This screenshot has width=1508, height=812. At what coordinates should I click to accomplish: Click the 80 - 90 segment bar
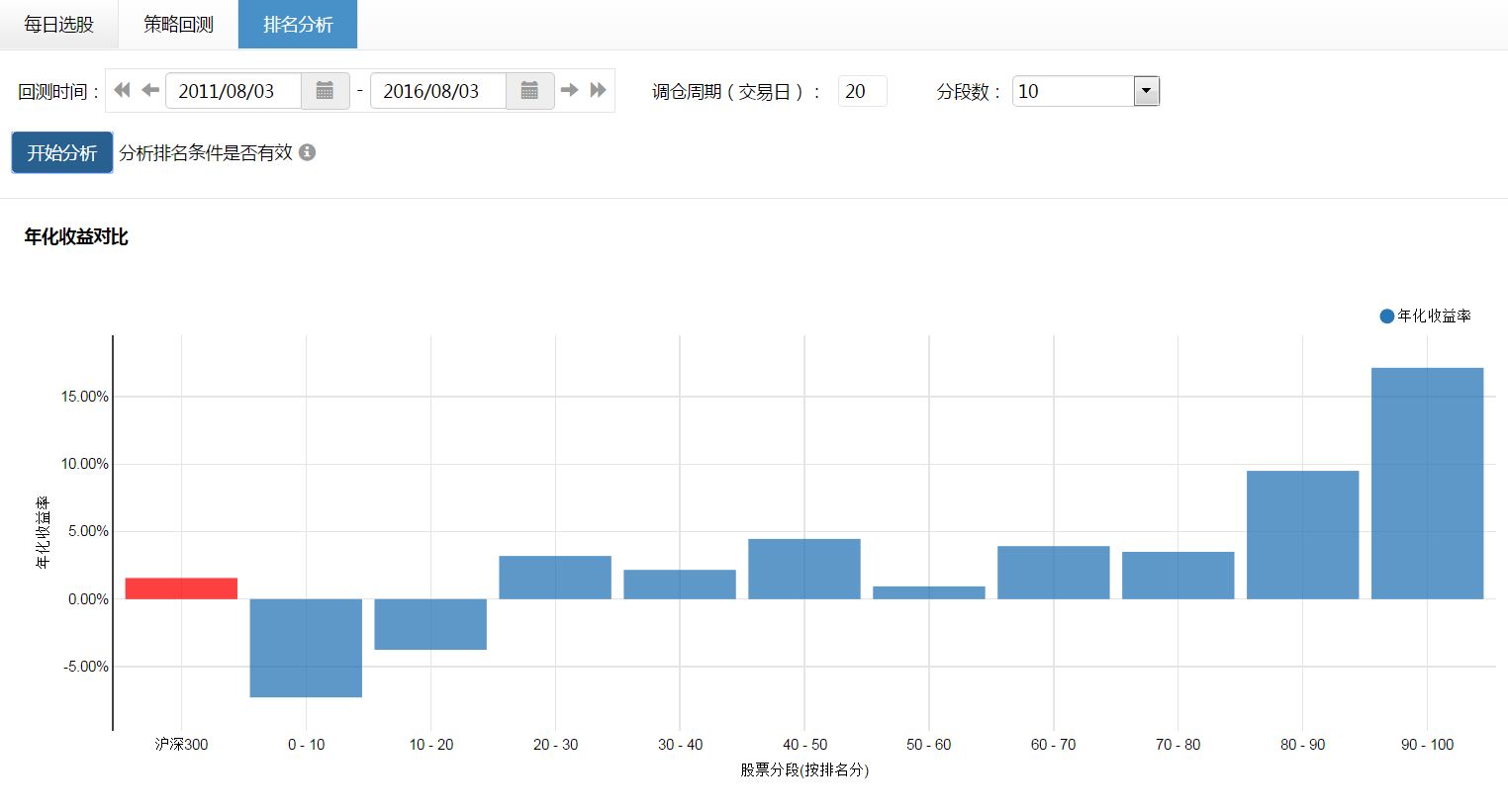[x=1302, y=534]
